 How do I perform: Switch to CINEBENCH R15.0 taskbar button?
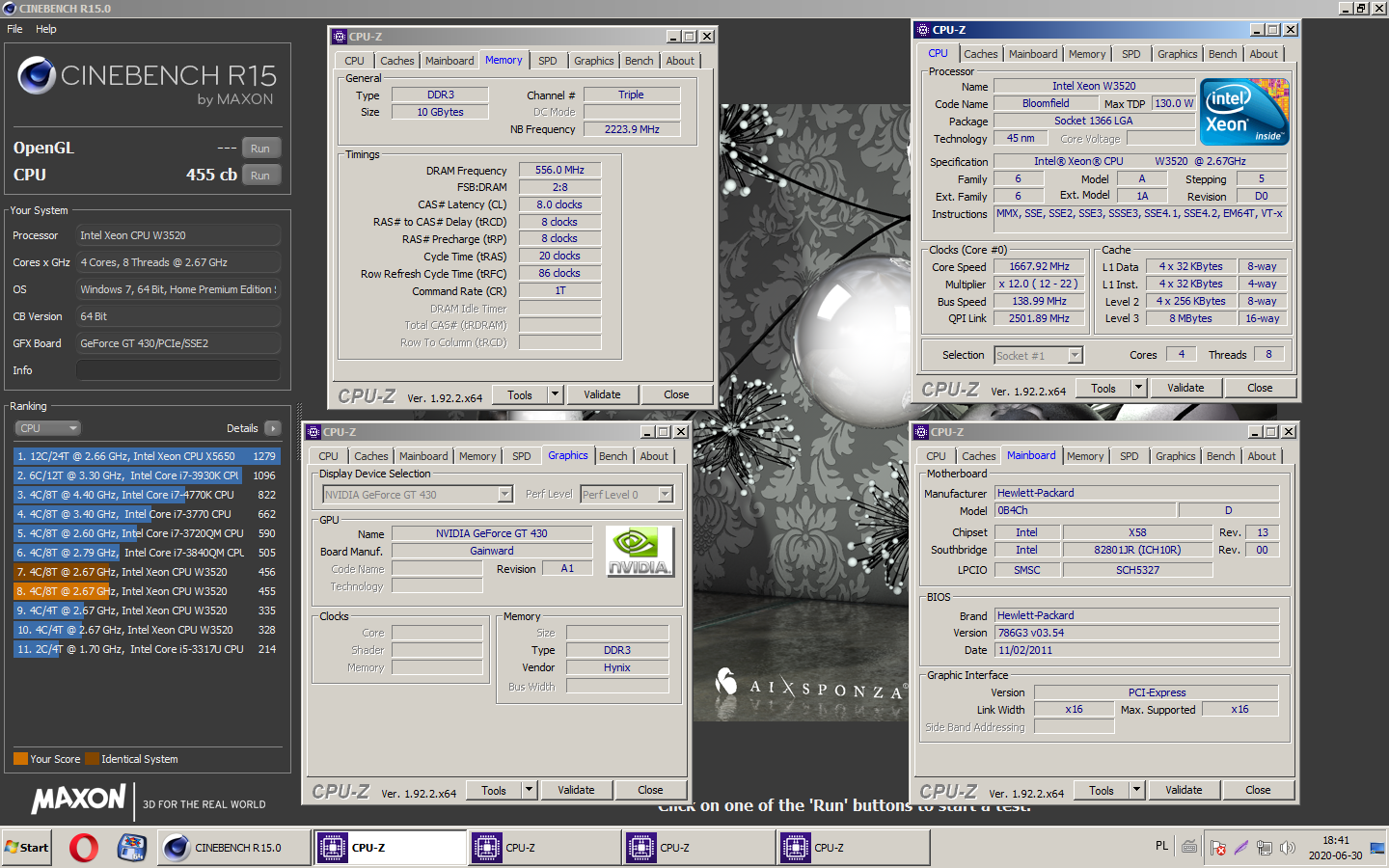pos(234,848)
